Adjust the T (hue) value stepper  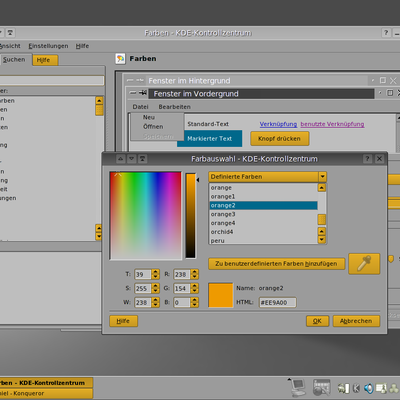(x=155, y=274)
